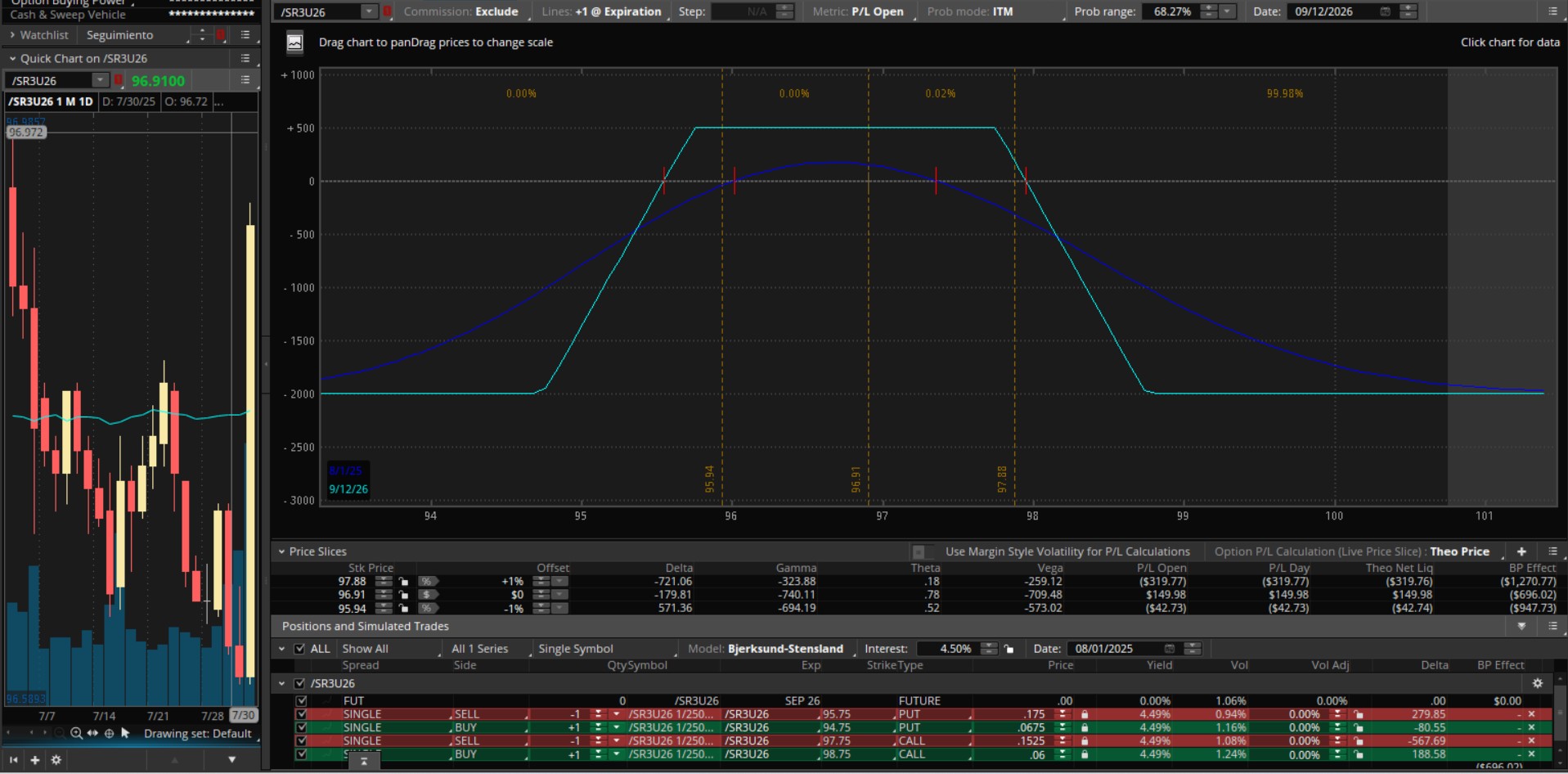
Task: Click the chart image icon above risk profile
Action: pyautogui.click(x=294, y=43)
